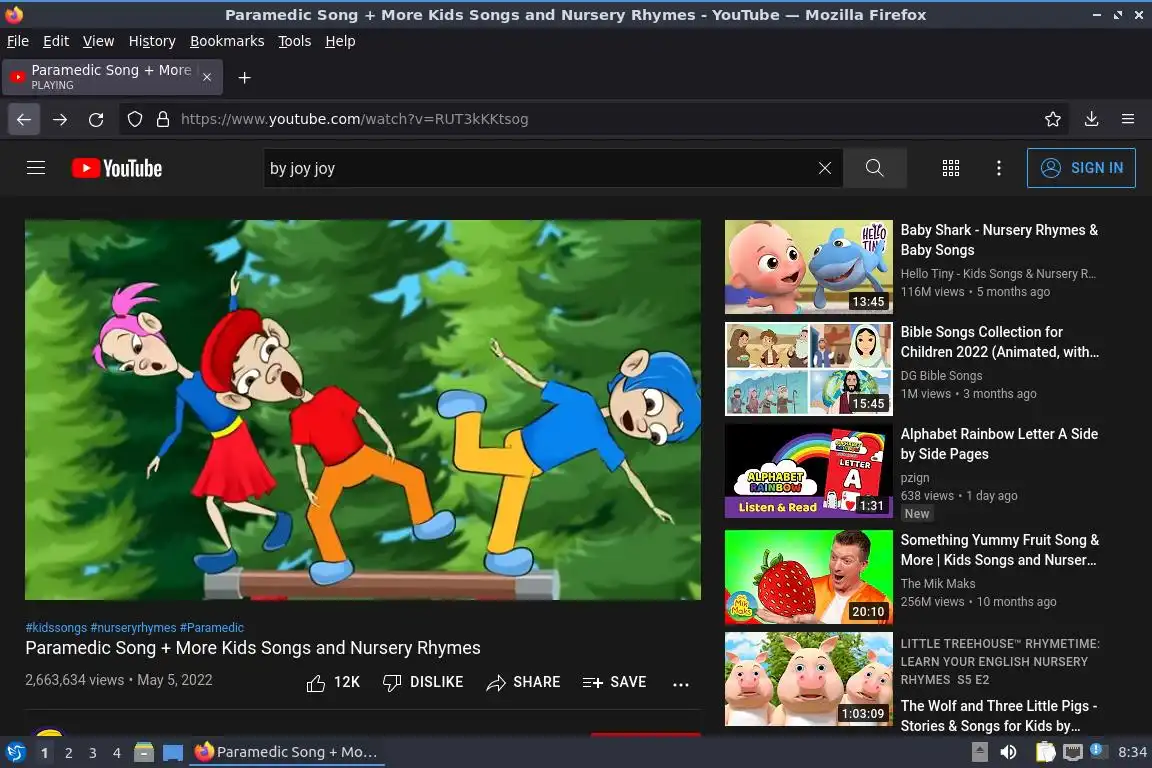Open the View menu
The image size is (1152, 768).
coord(98,41)
